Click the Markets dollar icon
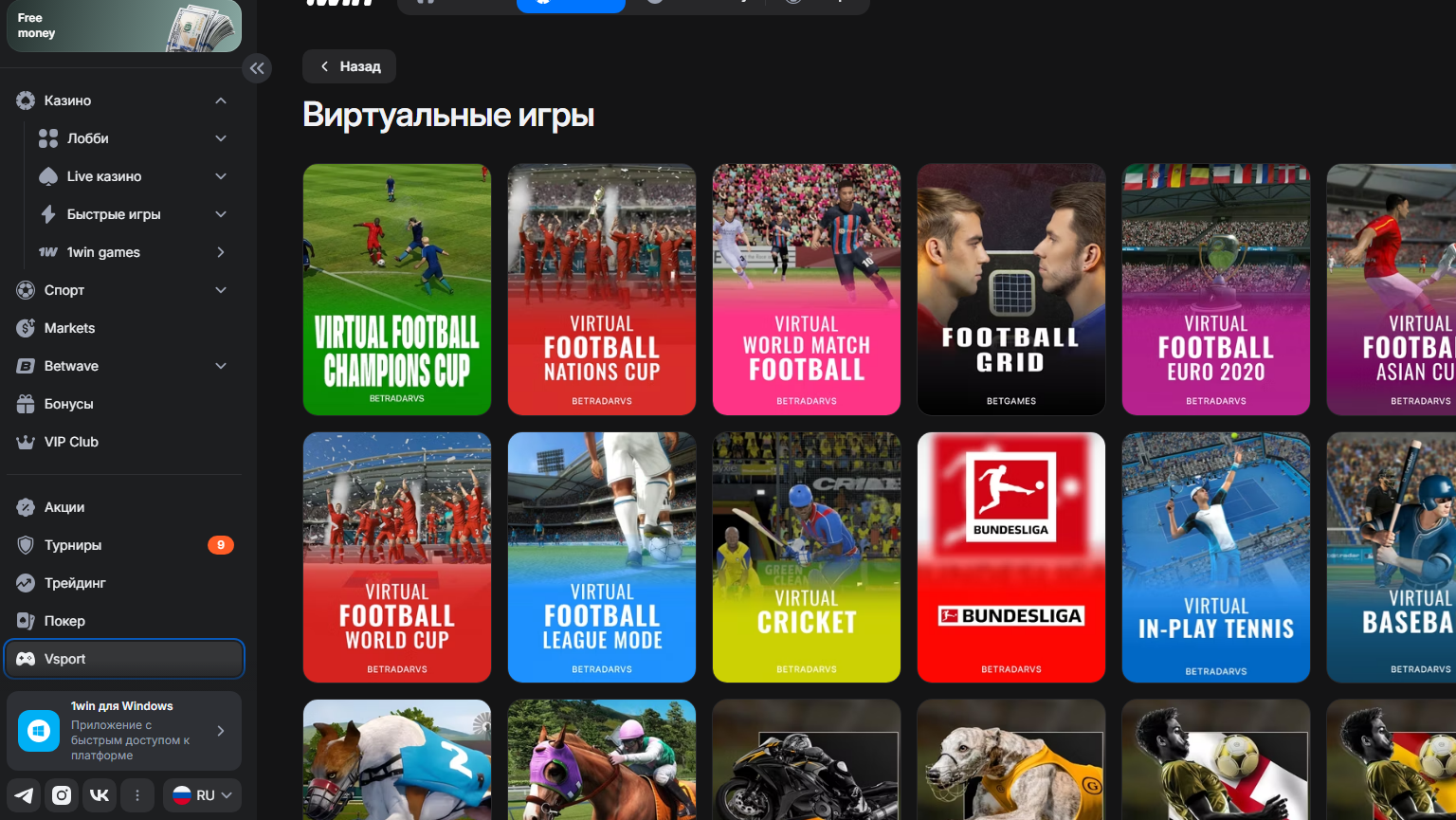This screenshot has width=1456, height=820. 26,328
